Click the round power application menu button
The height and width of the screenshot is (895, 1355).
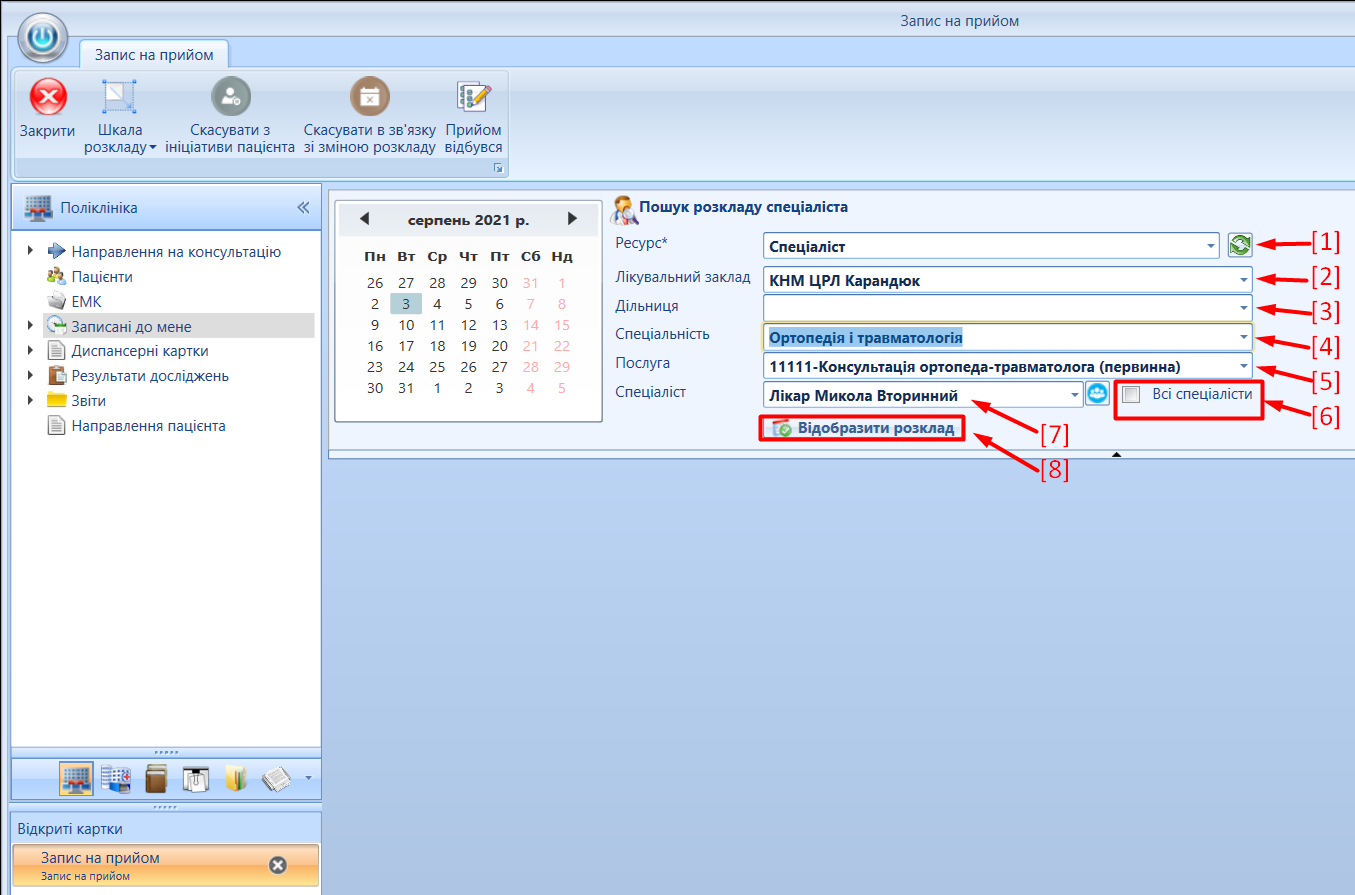pyautogui.click(x=42, y=39)
